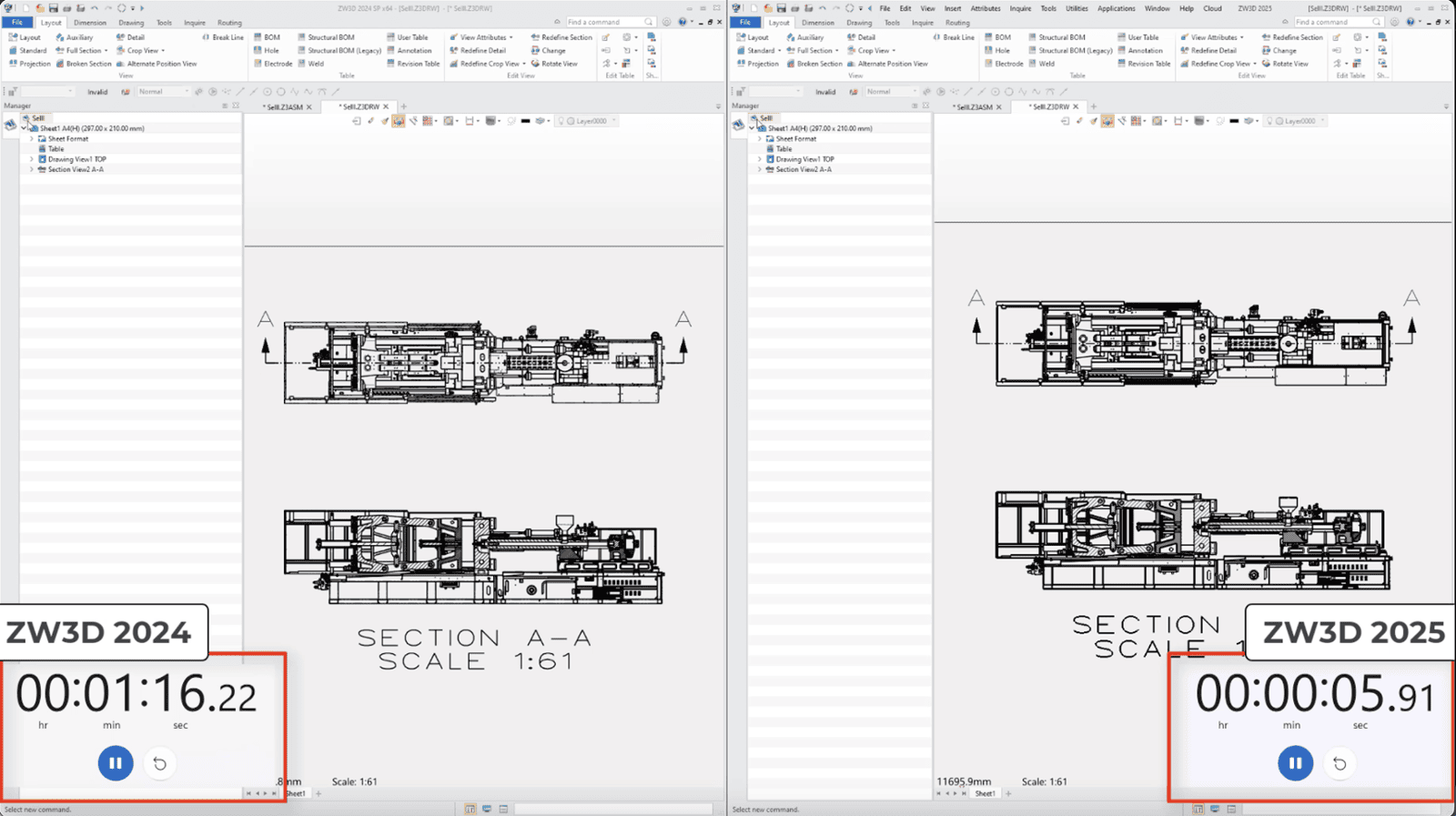The height and width of the screenshot is (816, 1456).
Task: Open User Table in ZW3D 2025 ribbon
Action: (x=1137, y=37)
